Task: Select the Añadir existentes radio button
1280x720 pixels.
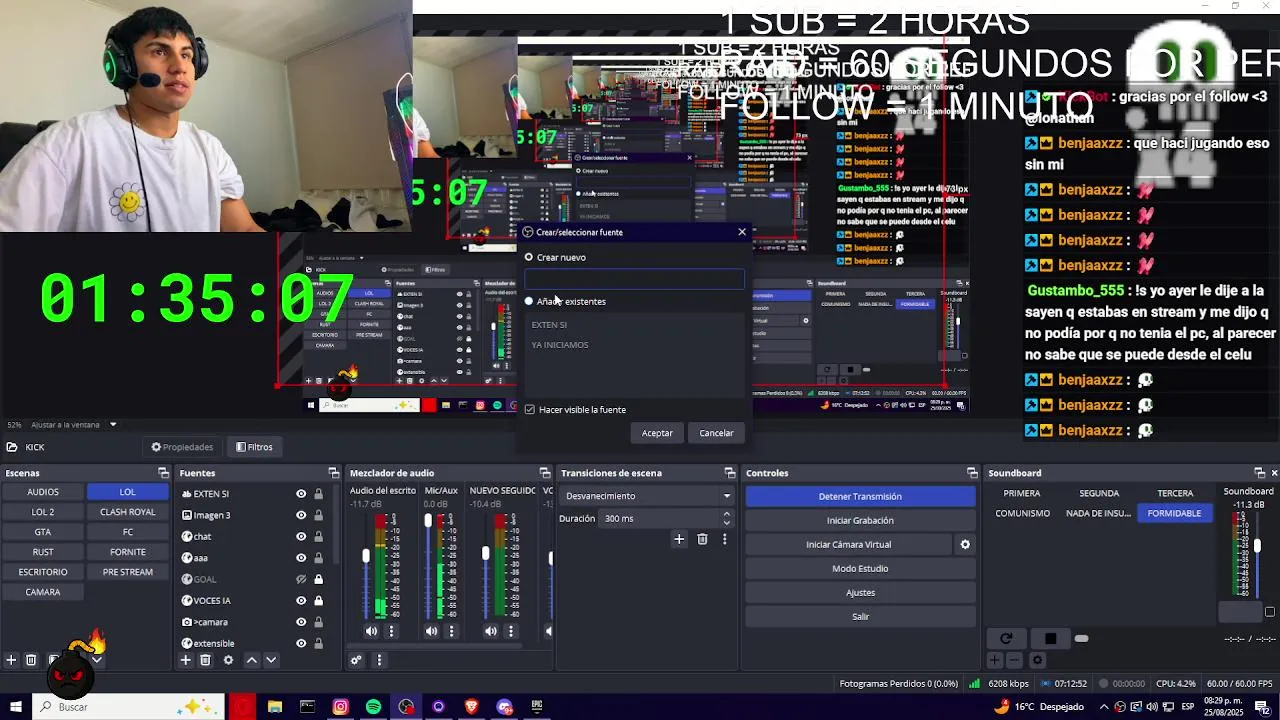Action: coord(529,301)
